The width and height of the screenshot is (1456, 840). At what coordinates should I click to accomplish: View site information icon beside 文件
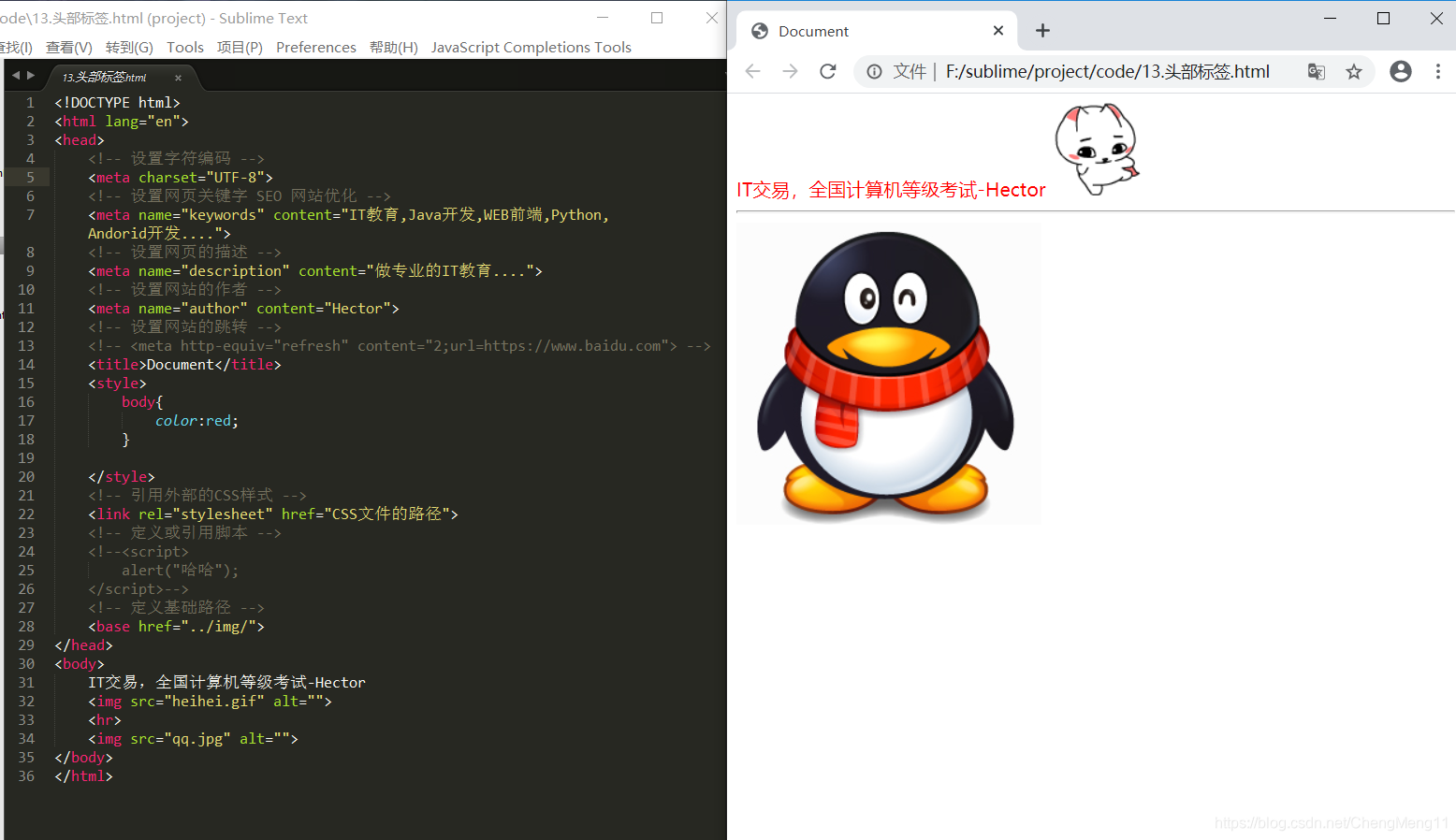874,72
